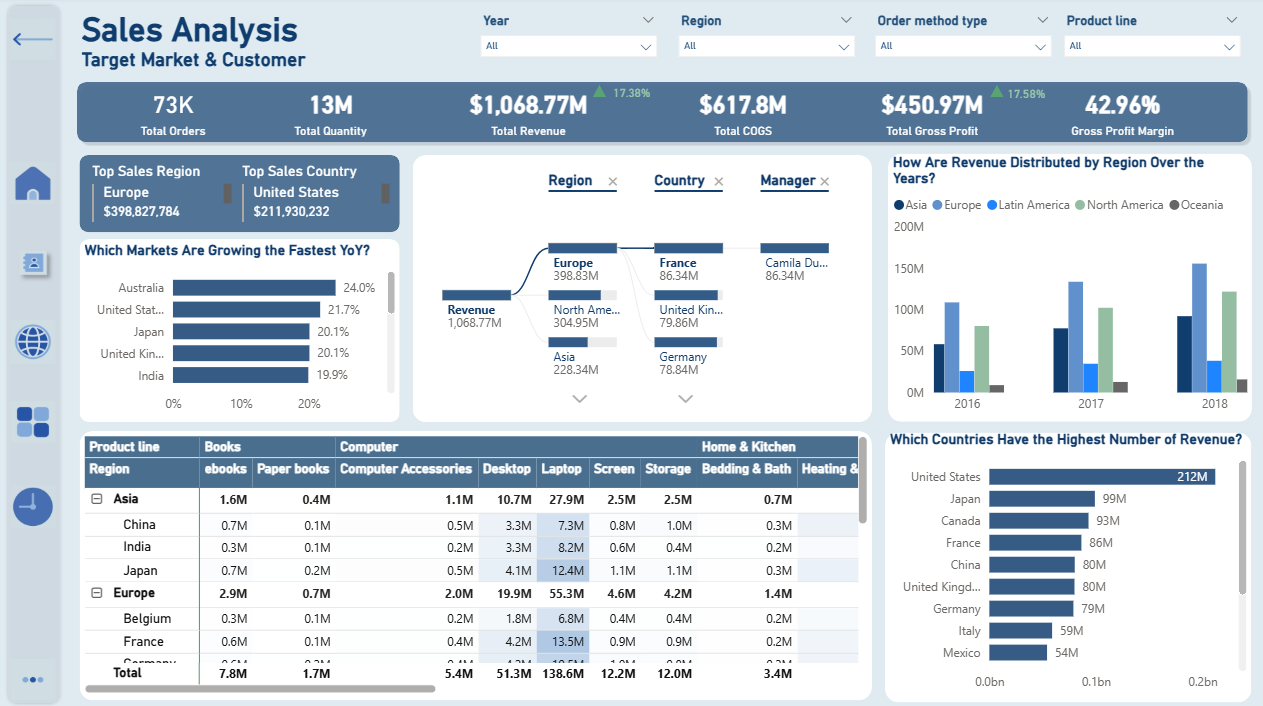Remove the Region level with its X
1263x706 pixels.
tap(613, 182)
